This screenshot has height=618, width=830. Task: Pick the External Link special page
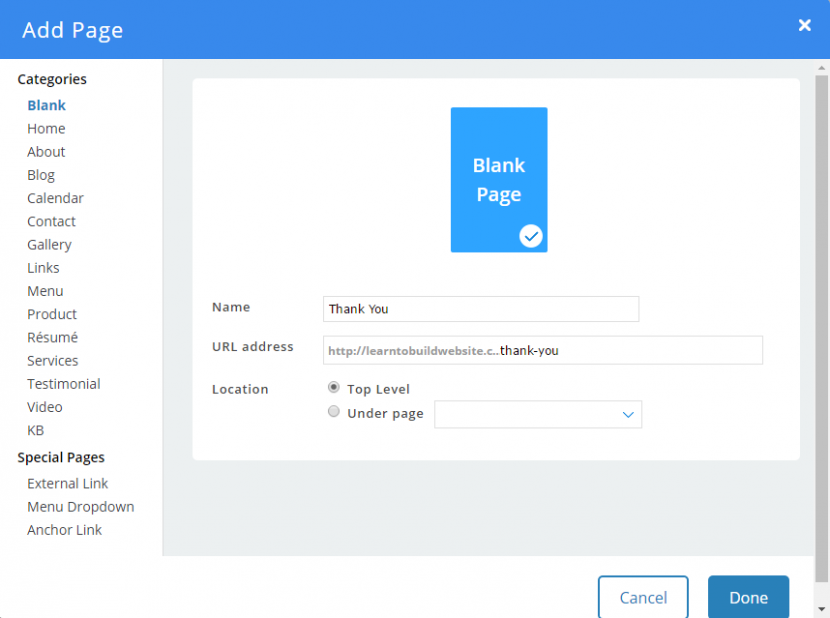tap(68, 484)
